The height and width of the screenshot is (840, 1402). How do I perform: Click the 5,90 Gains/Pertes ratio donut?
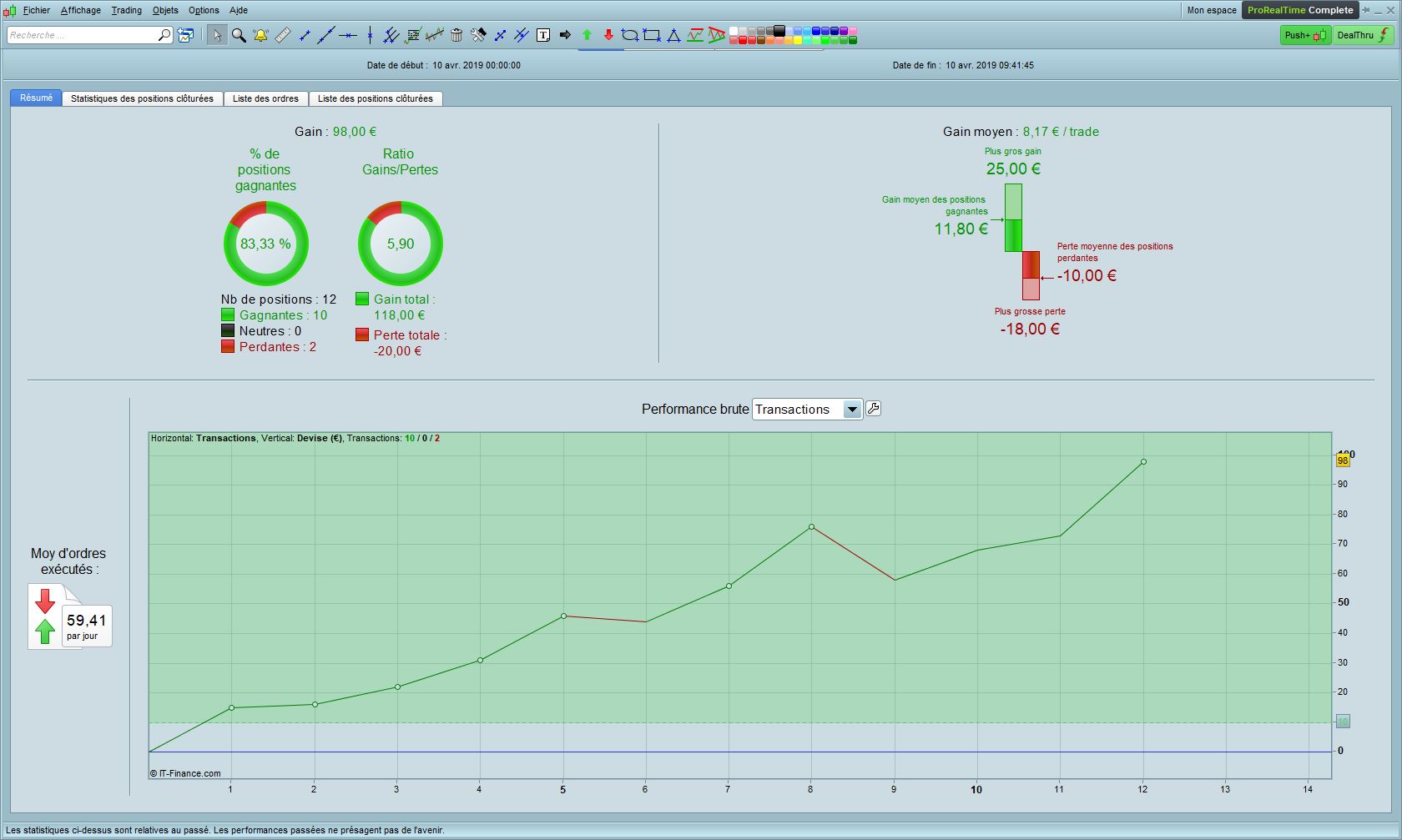tap(401, 244)
